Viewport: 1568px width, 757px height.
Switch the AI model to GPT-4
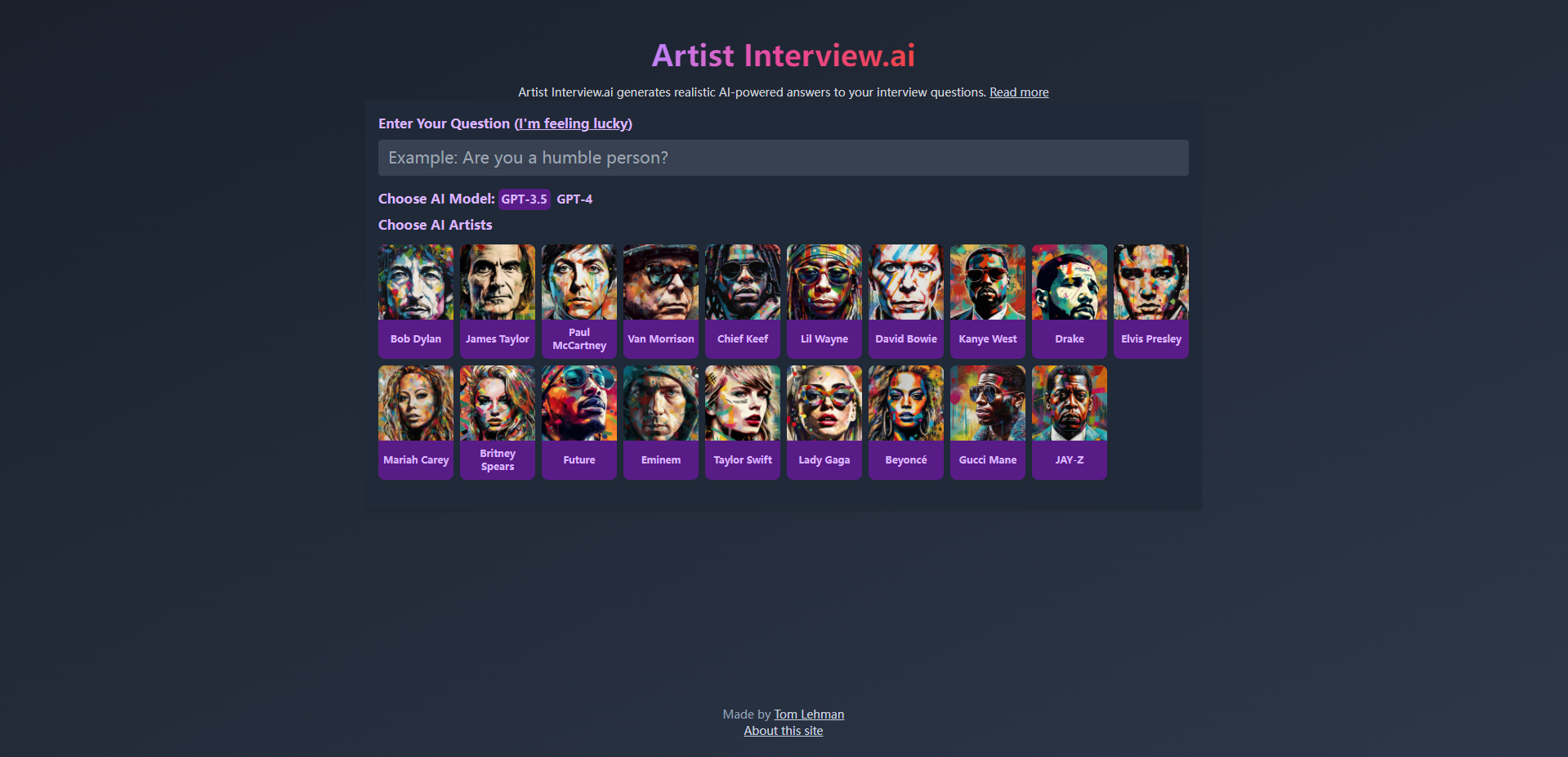tap(574, 199)
